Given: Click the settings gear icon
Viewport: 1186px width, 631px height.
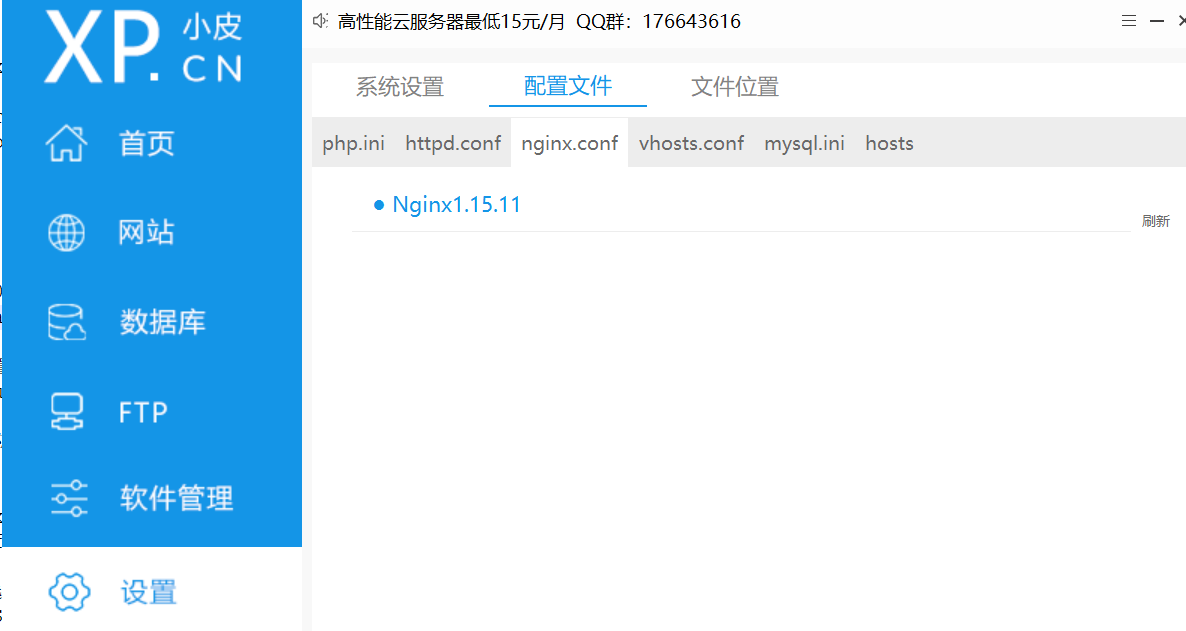Looking at the screenshot, I should (69, 592).
